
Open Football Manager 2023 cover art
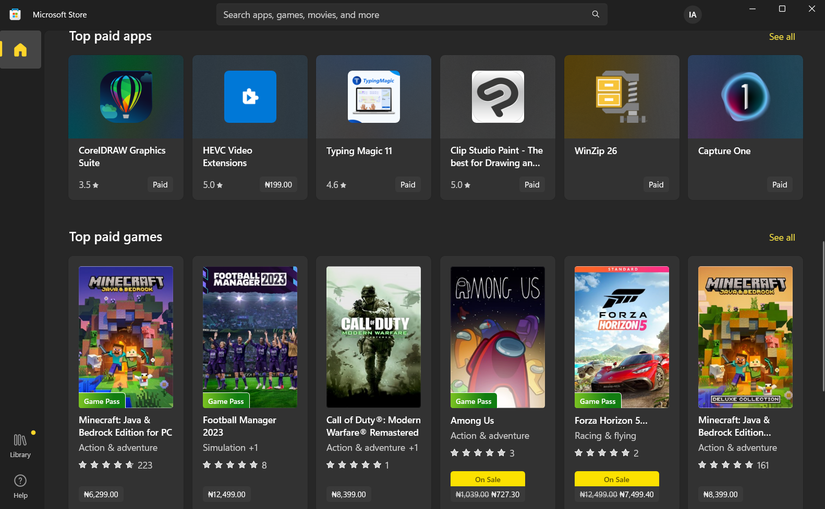250,337
